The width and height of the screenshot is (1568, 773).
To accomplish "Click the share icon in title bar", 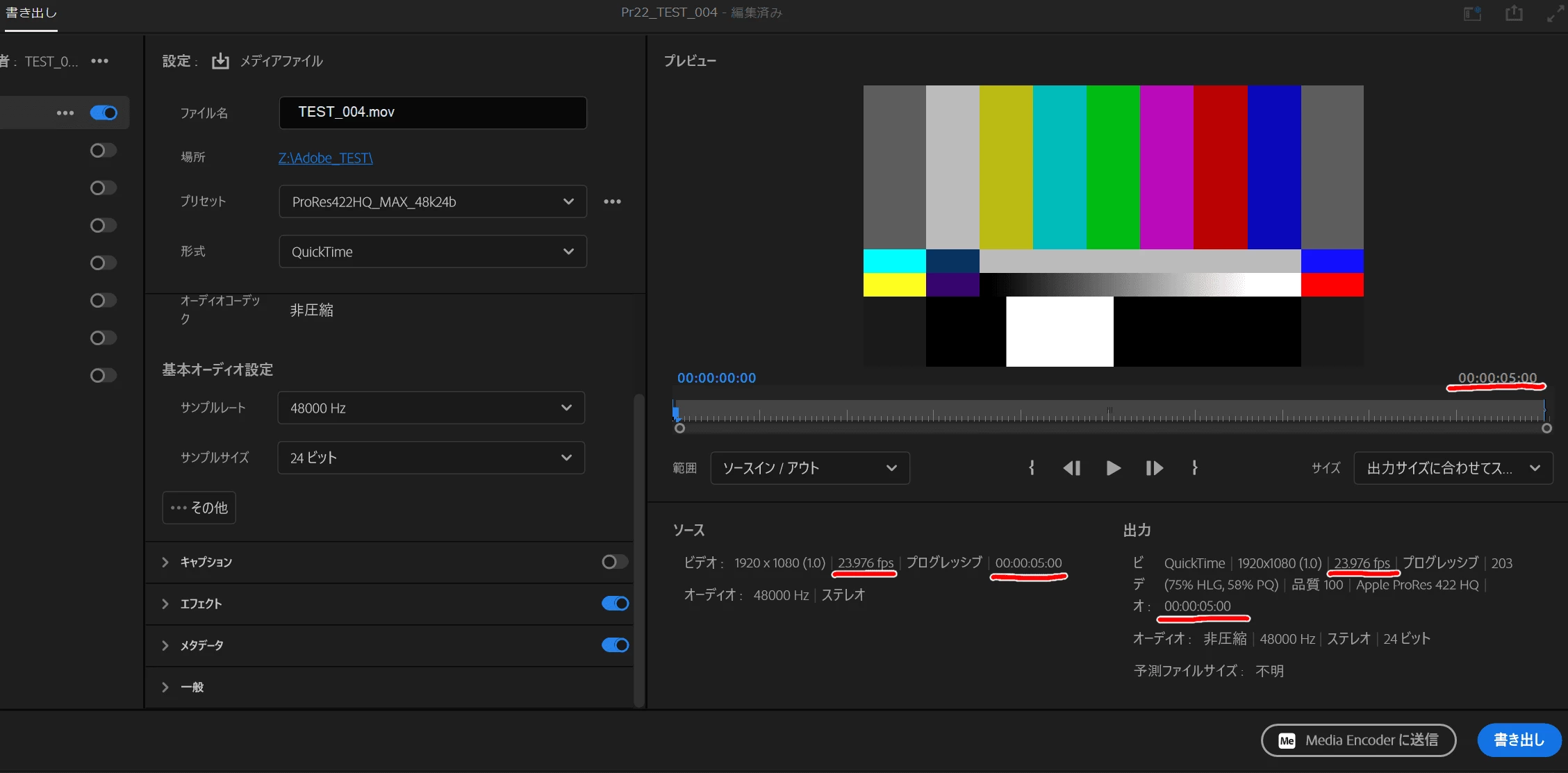I will point(1514,13).
